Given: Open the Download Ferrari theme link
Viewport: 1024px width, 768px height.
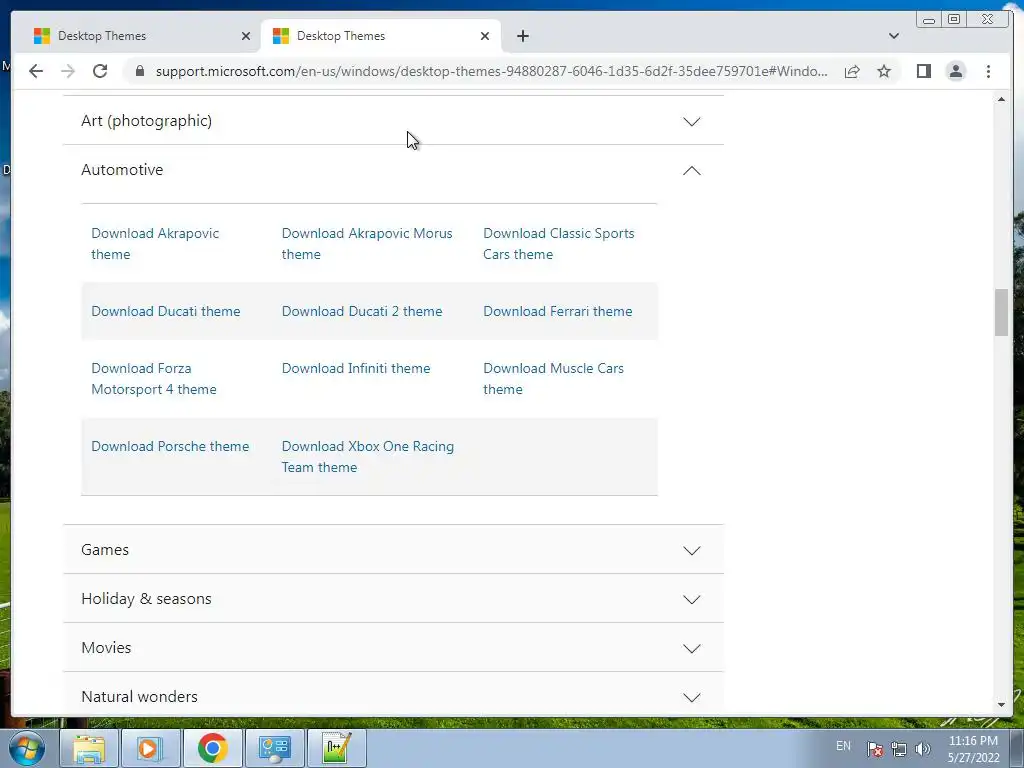Looking at the screenshot, I should 558,312.
